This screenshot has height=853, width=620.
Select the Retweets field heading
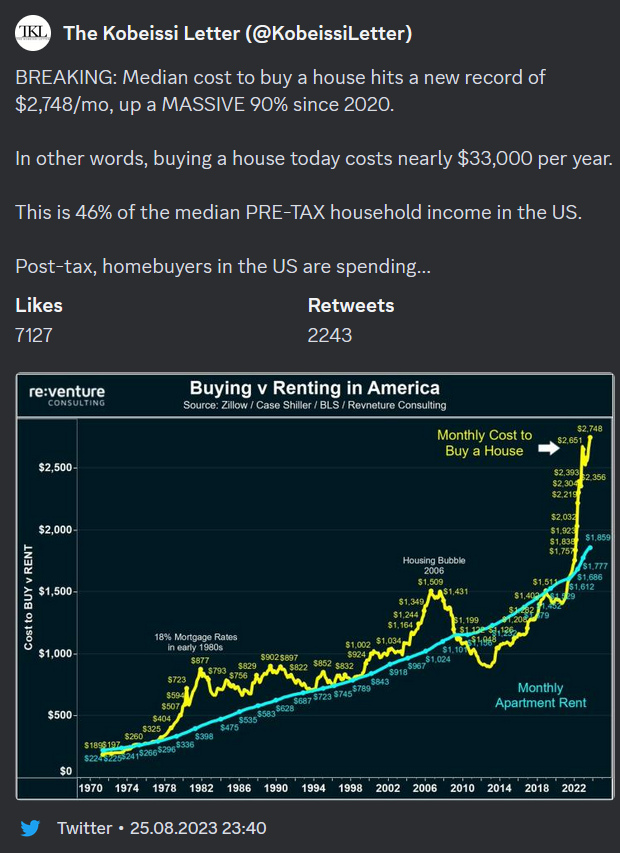point(350,305)
